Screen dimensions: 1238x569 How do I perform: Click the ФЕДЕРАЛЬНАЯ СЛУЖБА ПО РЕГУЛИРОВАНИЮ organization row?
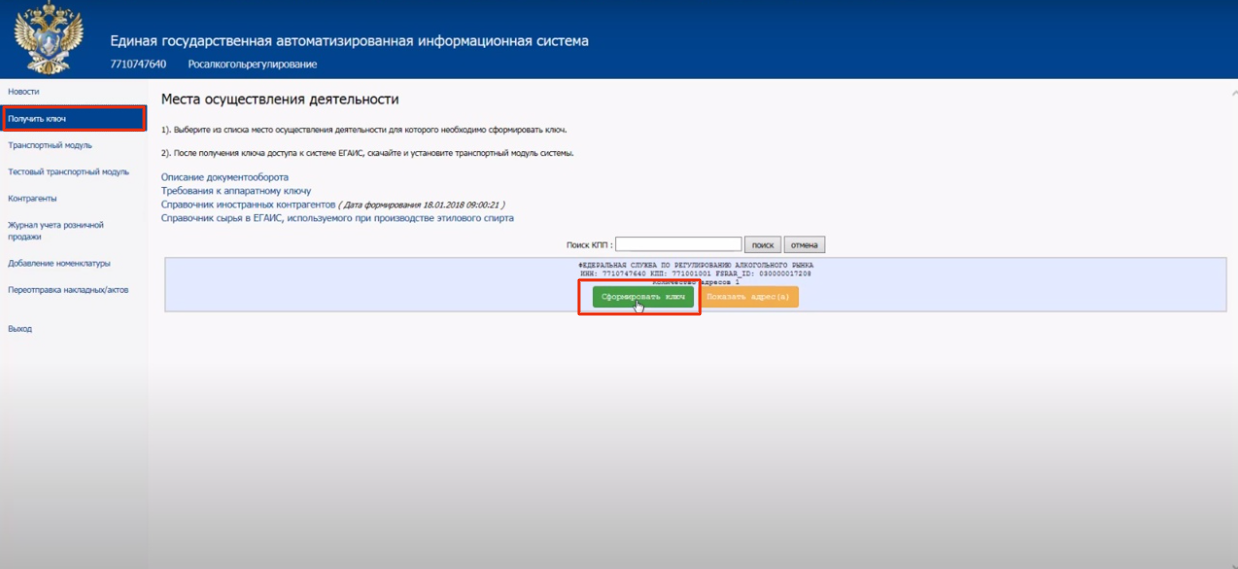[x=696, y=285]
